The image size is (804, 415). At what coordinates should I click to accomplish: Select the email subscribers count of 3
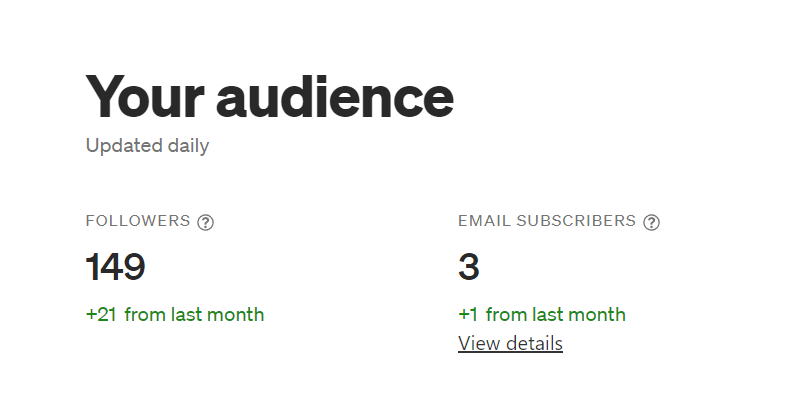coord(469,267)
